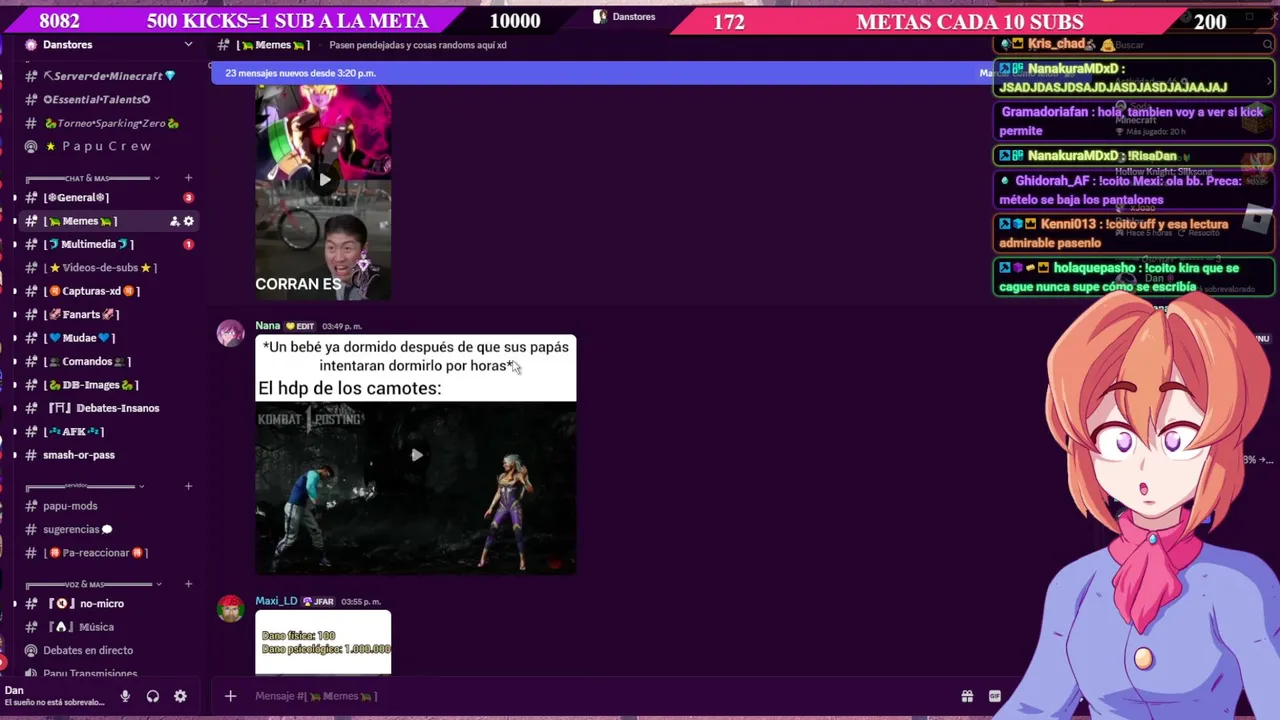
Task: Open the Danstores server dropdown menu
Action: coord(188,45)
